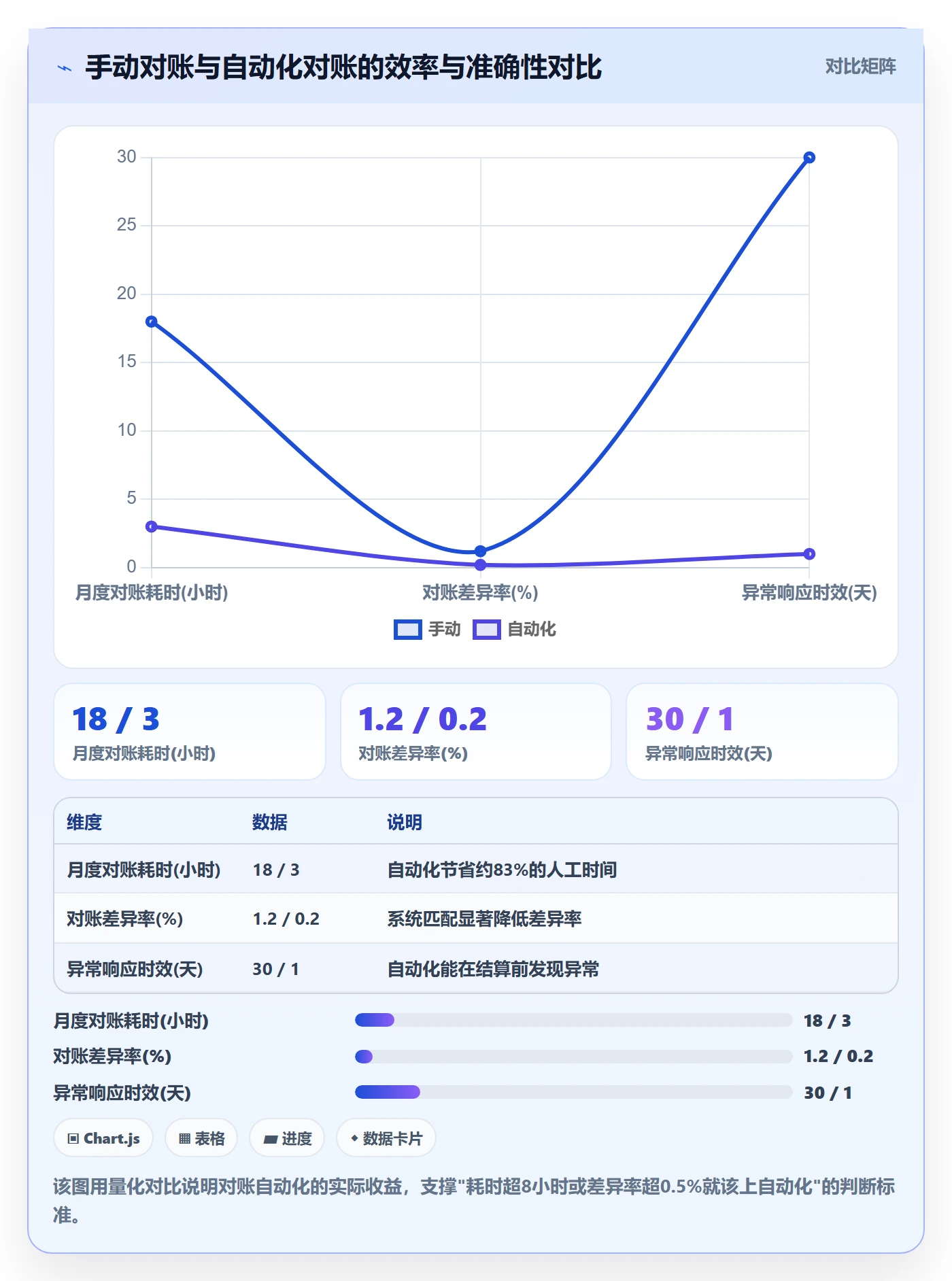
Task: Click the 数据卡片 chip
Action: (386, 1138)
